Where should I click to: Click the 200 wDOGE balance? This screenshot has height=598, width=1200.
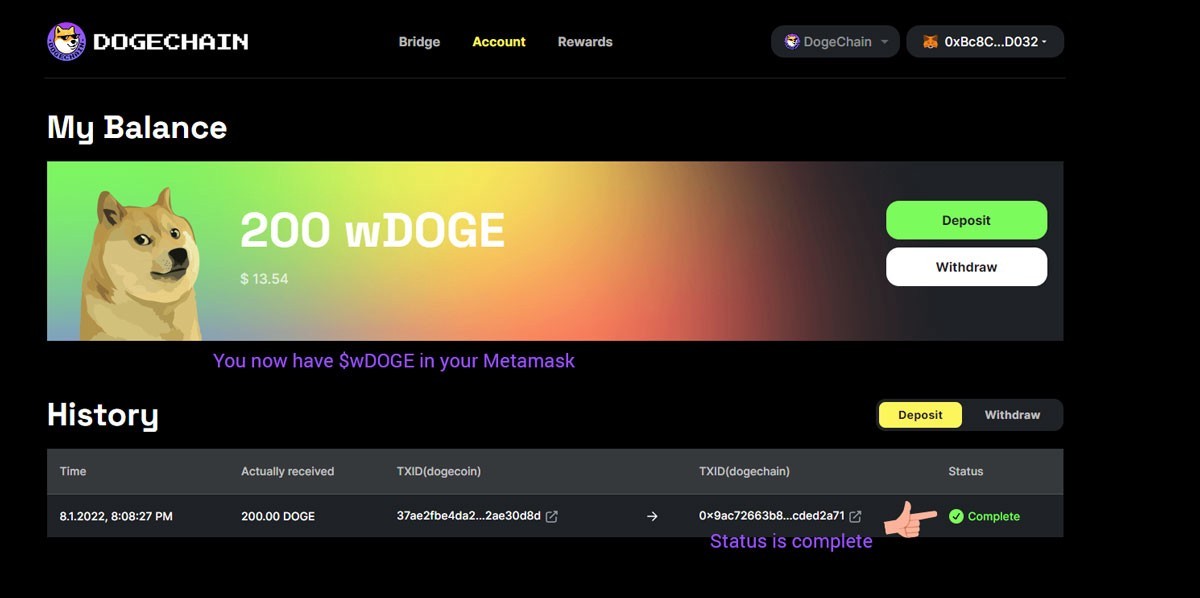pos(372,231)
